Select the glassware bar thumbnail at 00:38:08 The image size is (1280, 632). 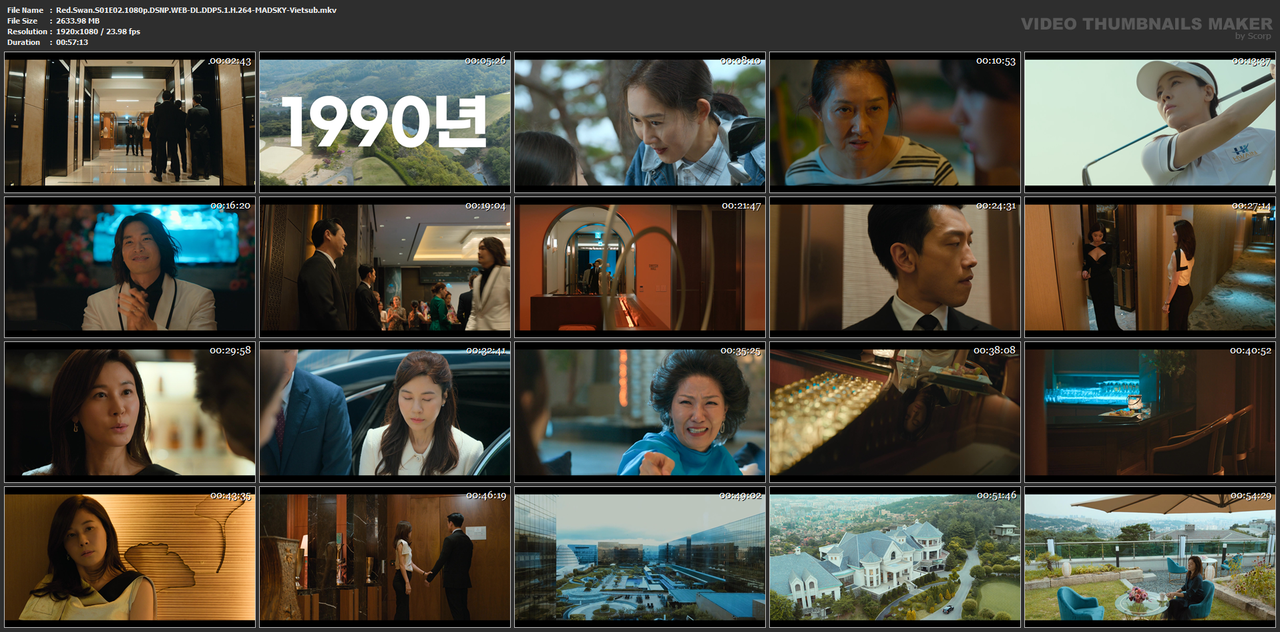point(895,412)
